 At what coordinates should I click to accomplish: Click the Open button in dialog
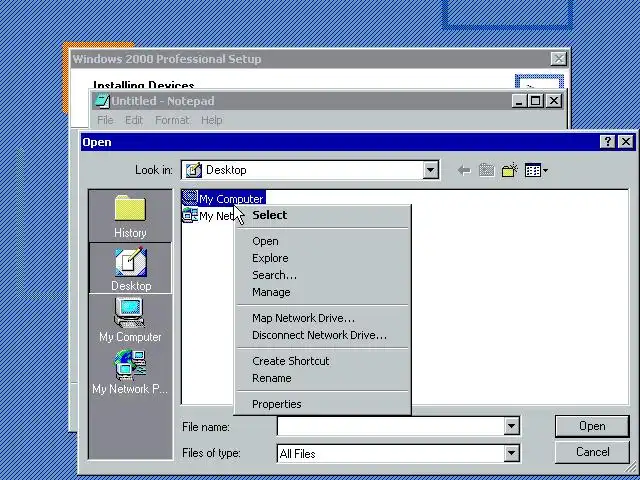tap(592, 426)
